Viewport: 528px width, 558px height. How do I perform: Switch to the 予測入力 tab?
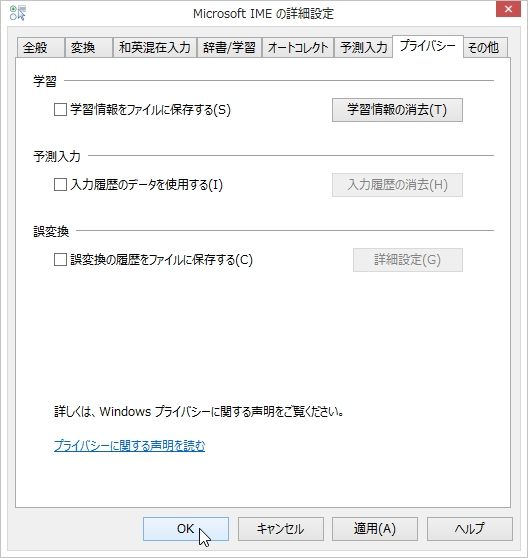[x=363, y=47]
